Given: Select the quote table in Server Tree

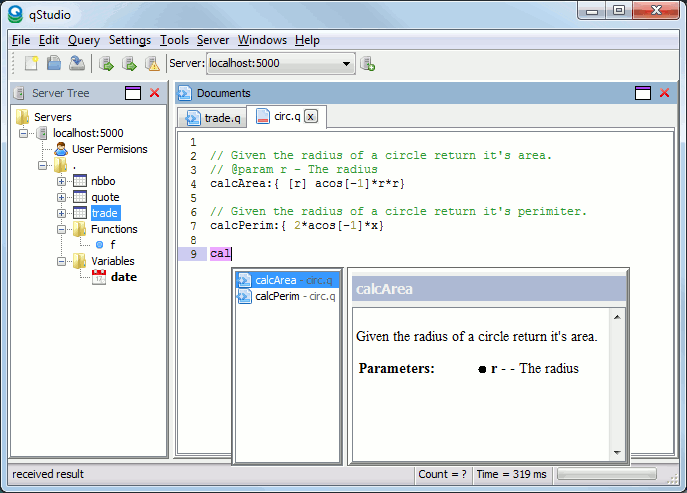Looking at the screenshot, I should tap(104, 197).
